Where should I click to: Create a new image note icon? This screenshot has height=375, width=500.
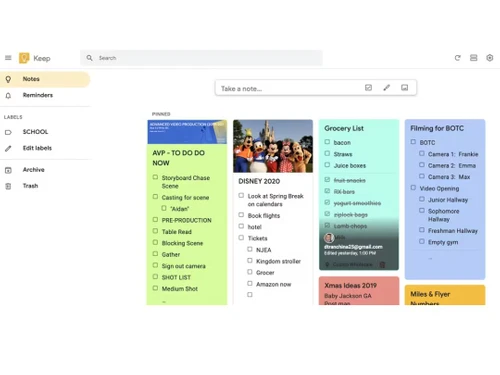404,88
